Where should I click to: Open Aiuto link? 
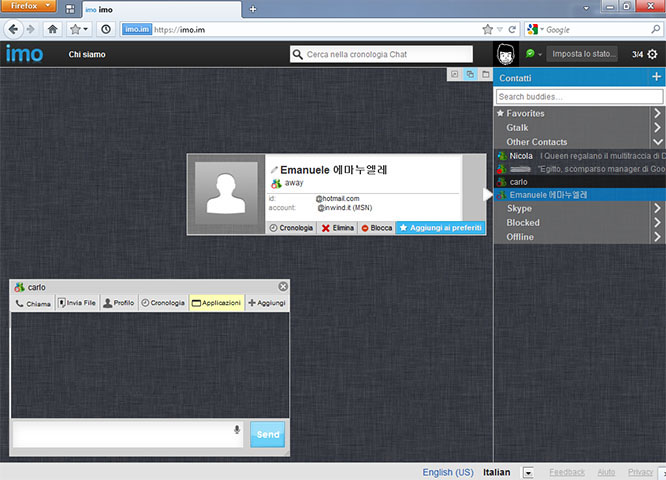pyautogui.click(x=606, y=472)
